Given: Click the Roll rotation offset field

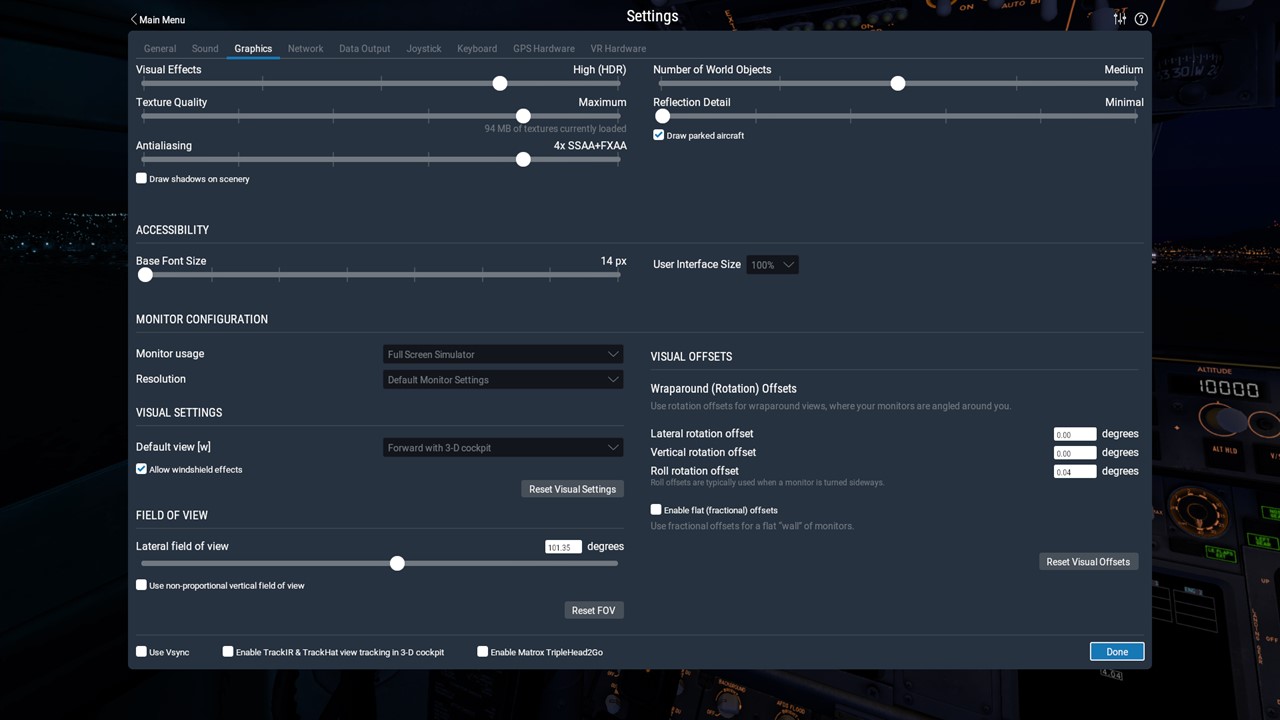Looking at the screenshot, I should 1075,471.
